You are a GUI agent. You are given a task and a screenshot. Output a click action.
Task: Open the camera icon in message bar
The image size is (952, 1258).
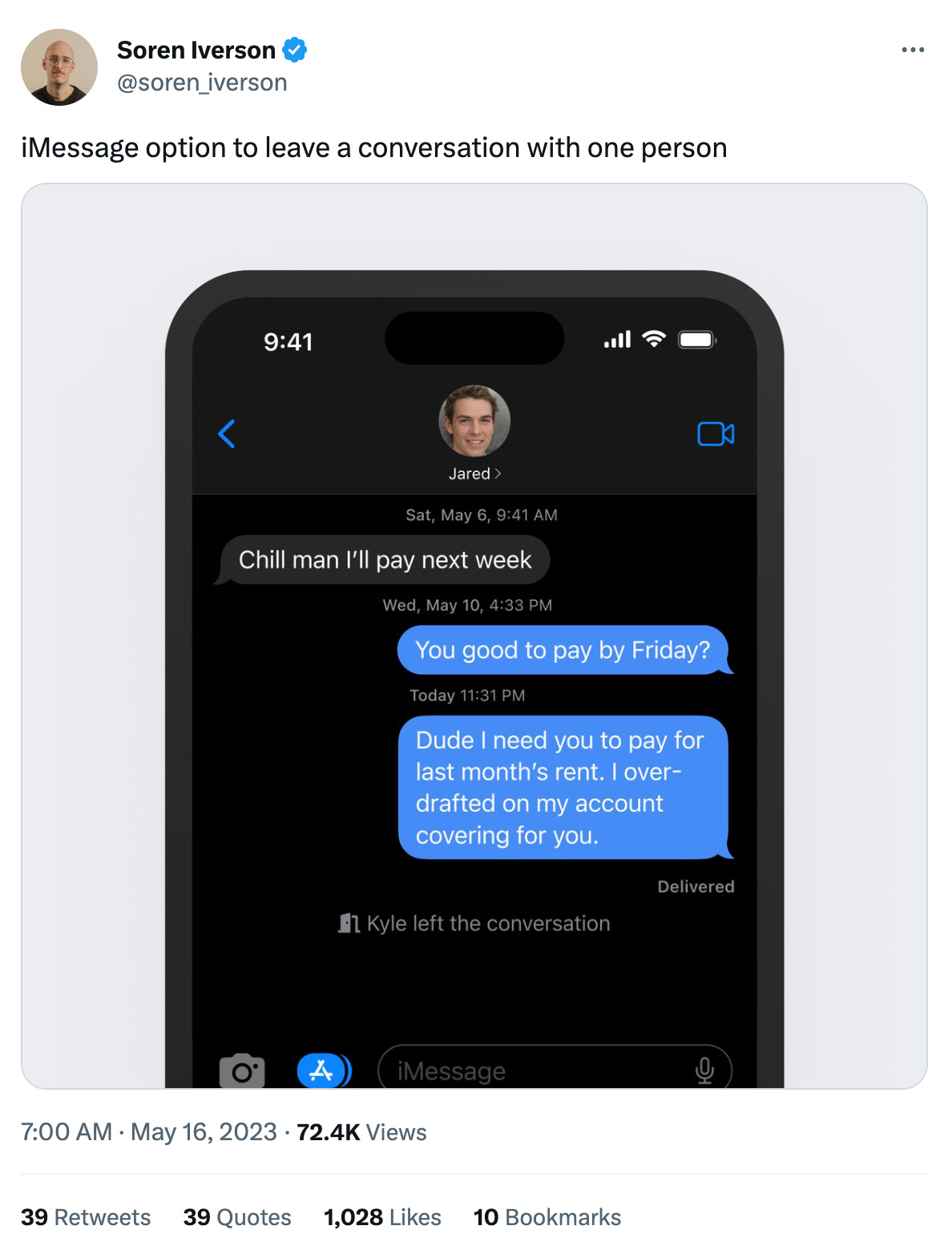pyautogui.click(x=242, y=1071)
